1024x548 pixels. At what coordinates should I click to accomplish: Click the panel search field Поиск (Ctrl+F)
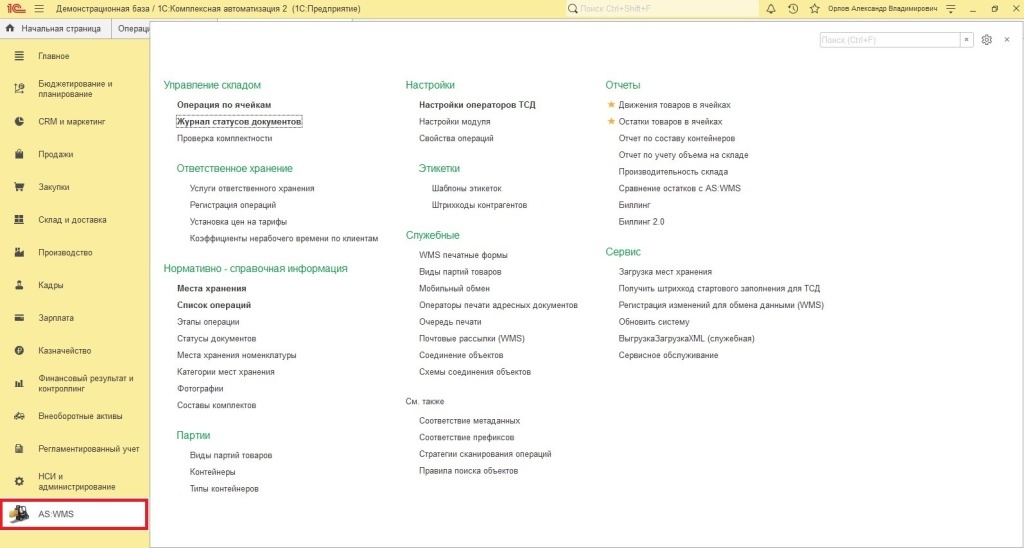tap(889, 40)
